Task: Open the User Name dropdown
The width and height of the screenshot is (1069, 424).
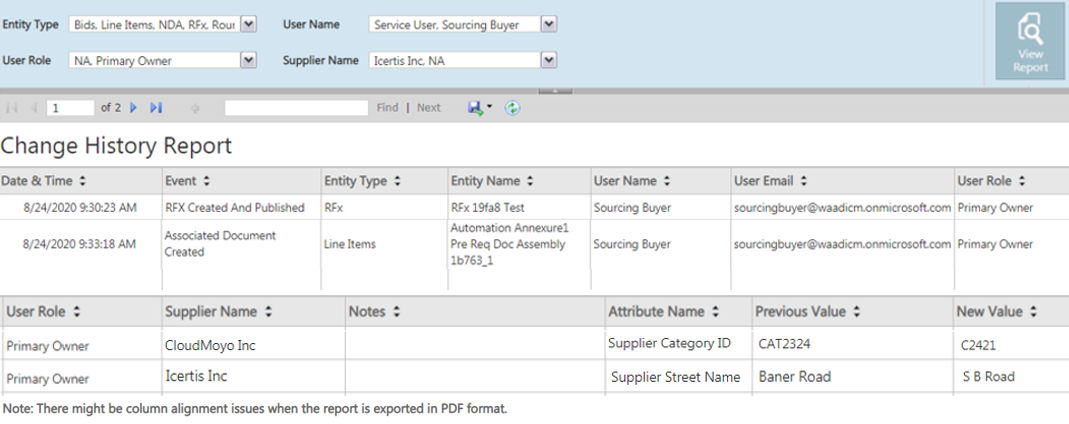Action: (549, 24)
